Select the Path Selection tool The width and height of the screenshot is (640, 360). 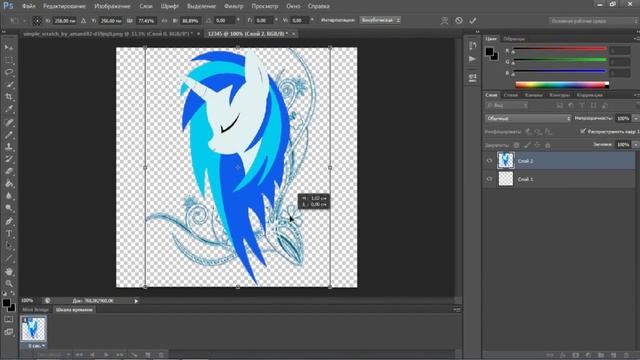pyautogui.click(x=9, y=246)
